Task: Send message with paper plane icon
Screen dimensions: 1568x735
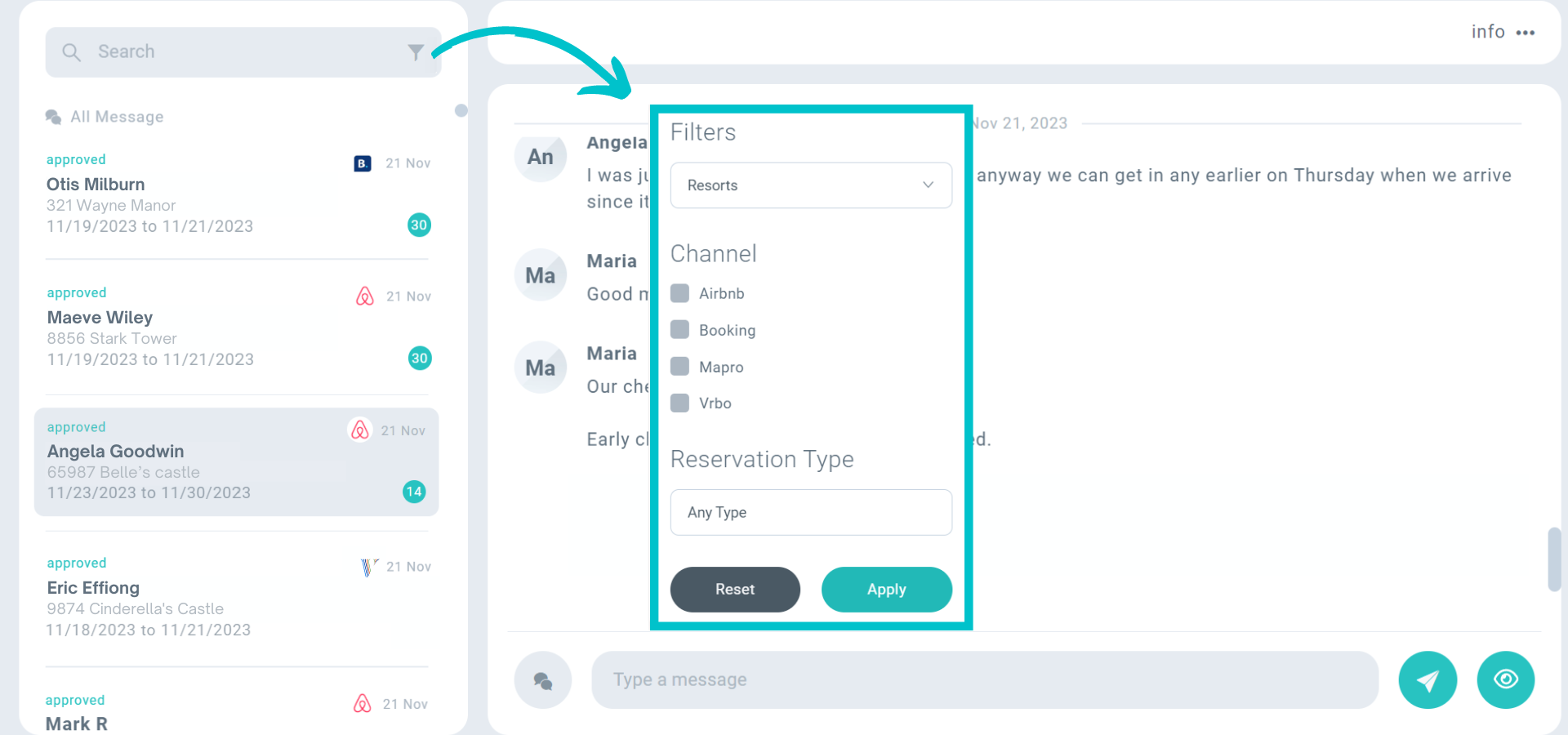Action: [1427, 679]
